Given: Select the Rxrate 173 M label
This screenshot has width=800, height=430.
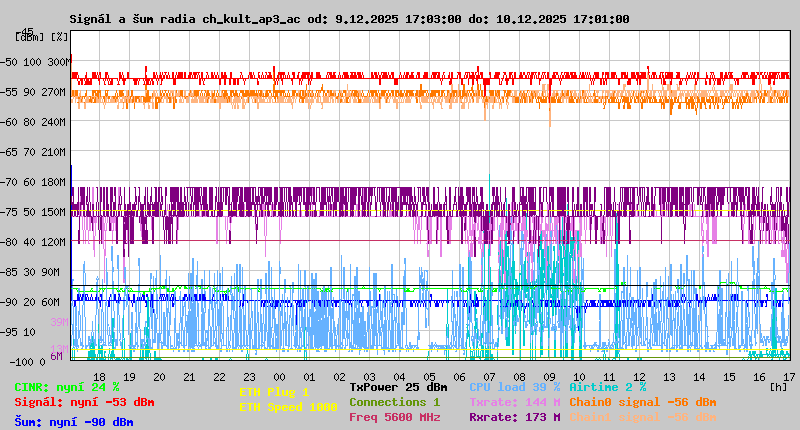Looking at the screenshot, I should [x=514, y=417].
